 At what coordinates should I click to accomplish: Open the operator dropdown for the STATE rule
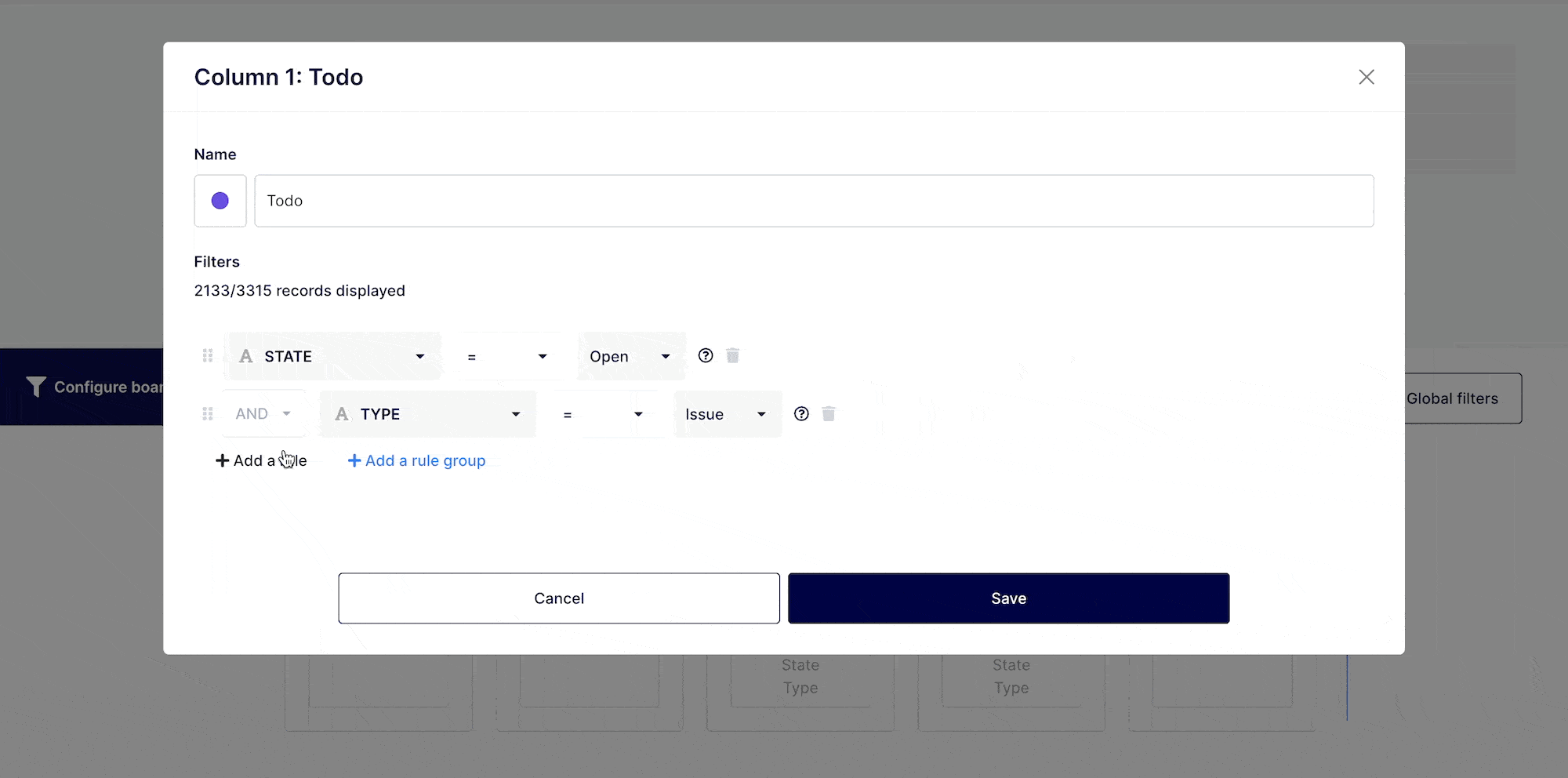pos(508,357)
